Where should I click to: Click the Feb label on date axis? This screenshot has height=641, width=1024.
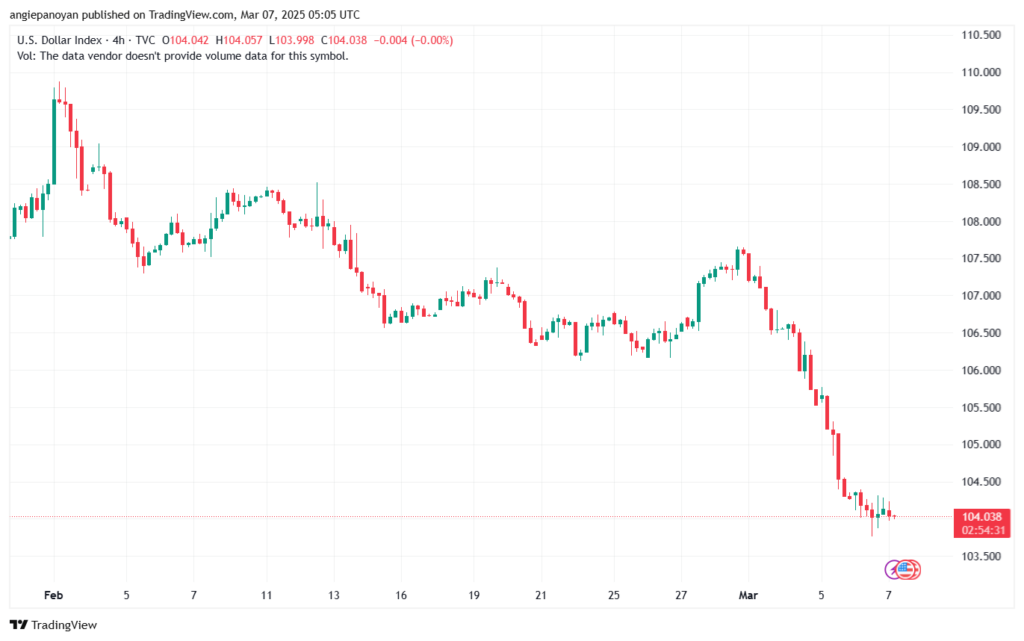[54, 595]
